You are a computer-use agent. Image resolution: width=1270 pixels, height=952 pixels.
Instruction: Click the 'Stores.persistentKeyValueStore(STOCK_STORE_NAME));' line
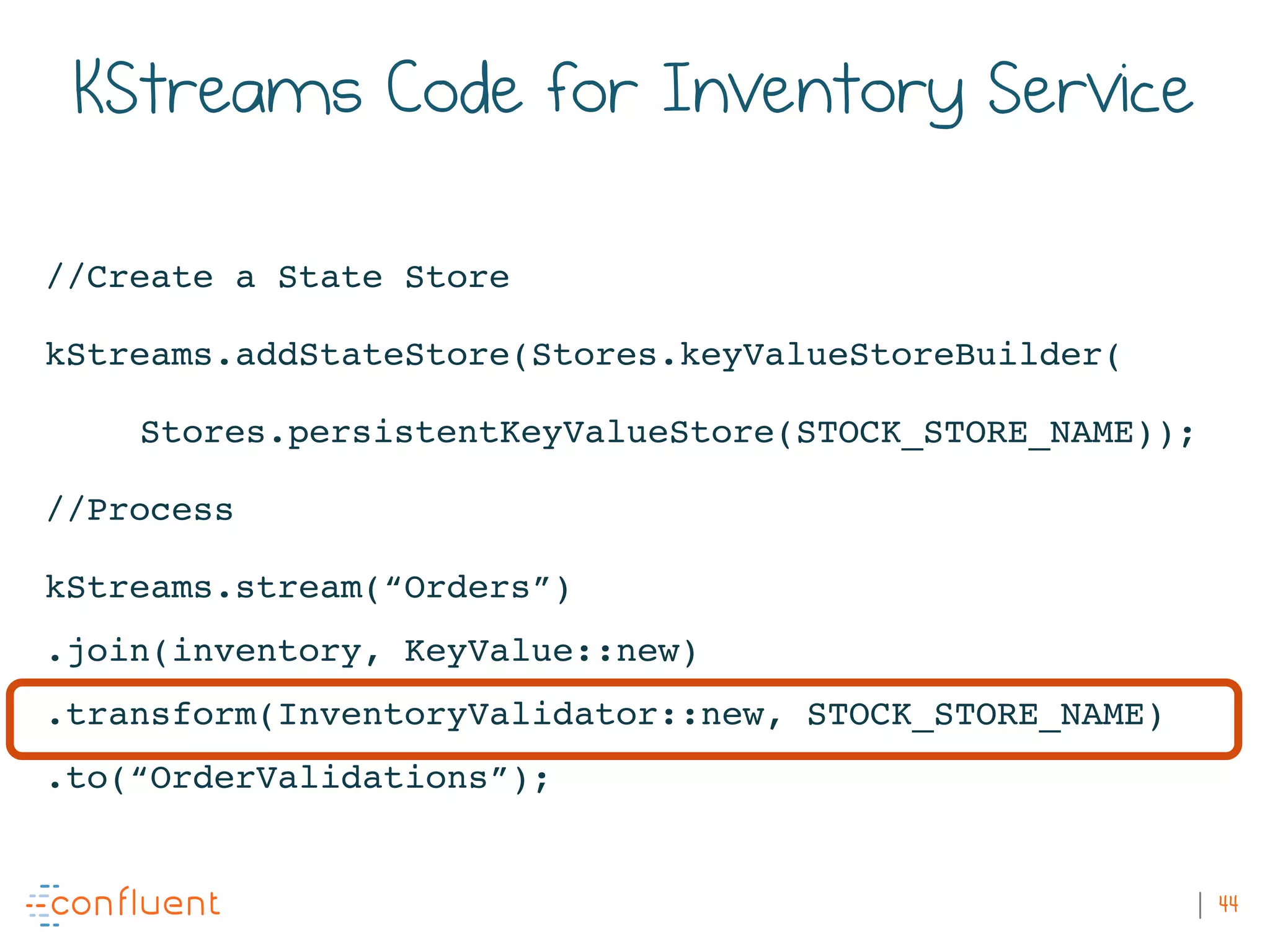point(667,433)
